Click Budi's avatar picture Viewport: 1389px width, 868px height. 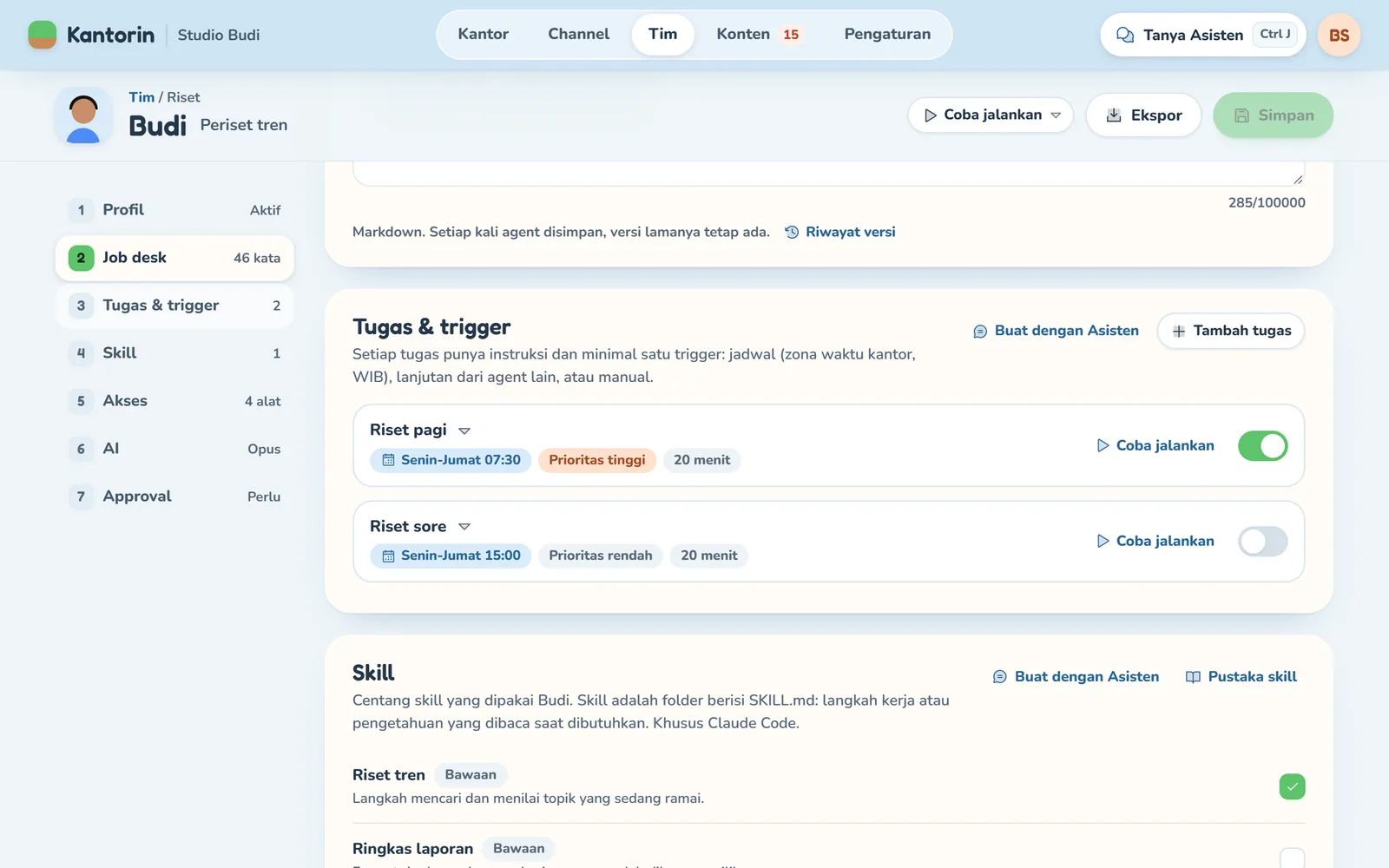(x=83, y=116)
